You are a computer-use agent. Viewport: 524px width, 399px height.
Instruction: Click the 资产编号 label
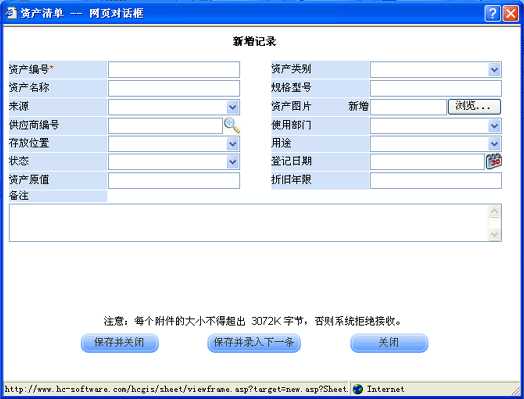pyautogui.click(x=31, y=69)
